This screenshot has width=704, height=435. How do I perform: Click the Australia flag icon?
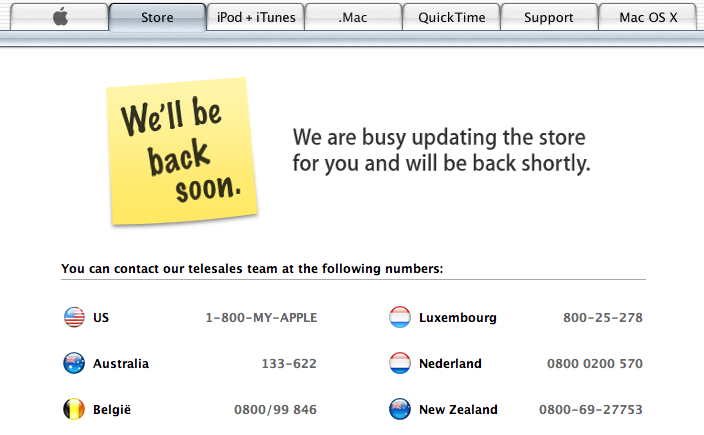click(x=74, y=363)
